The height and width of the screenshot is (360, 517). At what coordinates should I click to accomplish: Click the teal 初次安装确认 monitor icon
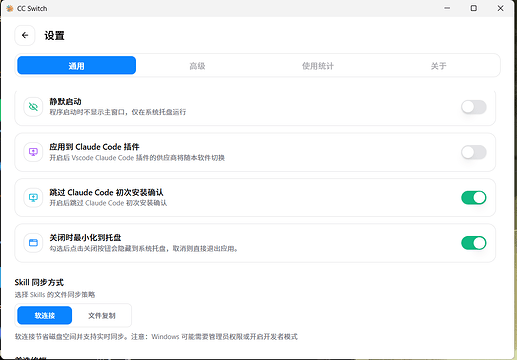[33, 197]
